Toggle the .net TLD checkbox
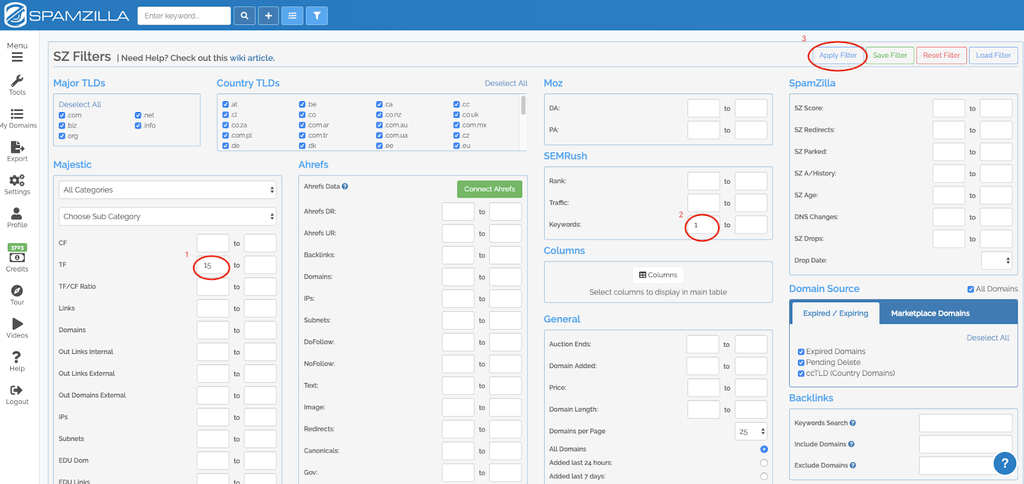This screenshot has height=484, width=1024. pos(138,115)
